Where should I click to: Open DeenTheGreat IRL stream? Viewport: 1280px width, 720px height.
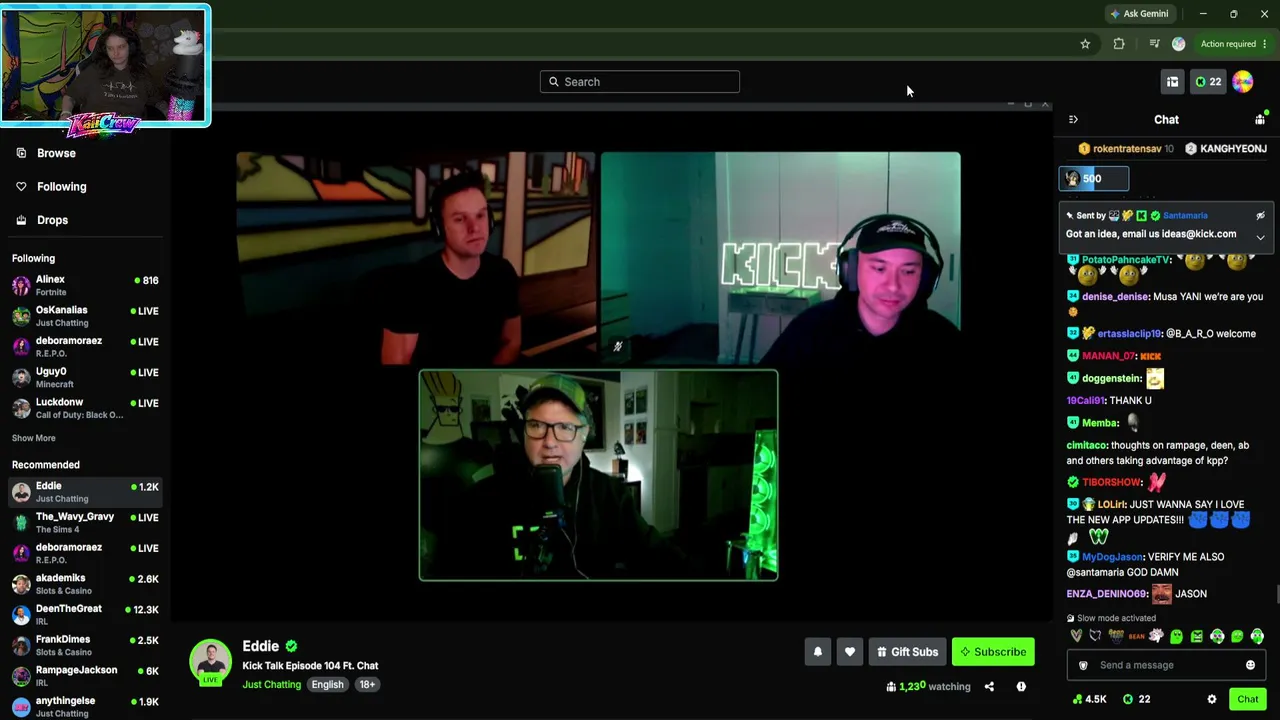(x=85, y=614)
